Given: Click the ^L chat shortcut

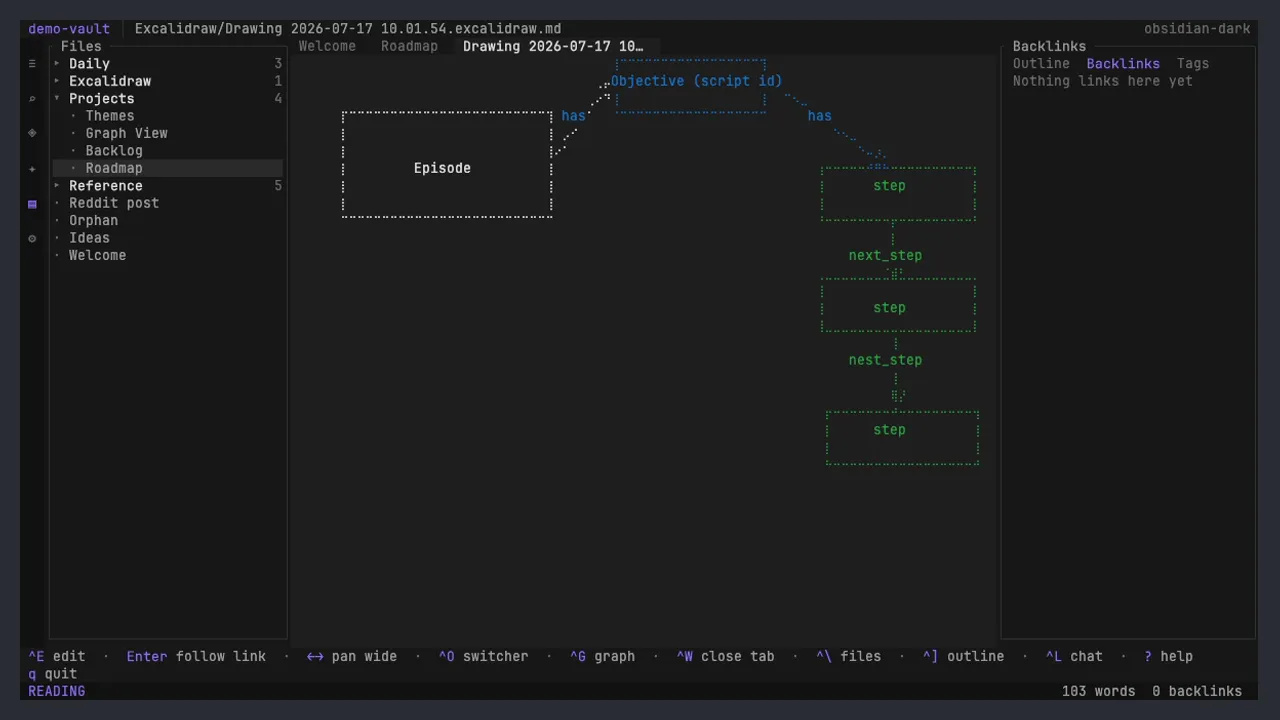Looking at the screenshot, I should pyautogui.click(x=1074, y=657).
